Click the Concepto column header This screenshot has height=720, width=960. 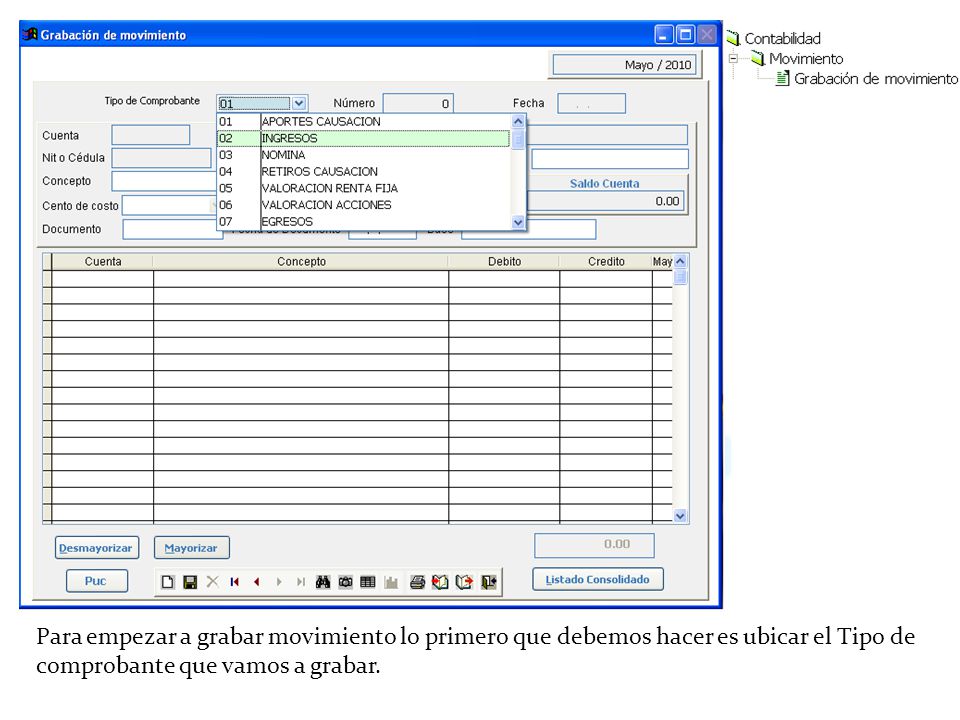pos(301,261)
